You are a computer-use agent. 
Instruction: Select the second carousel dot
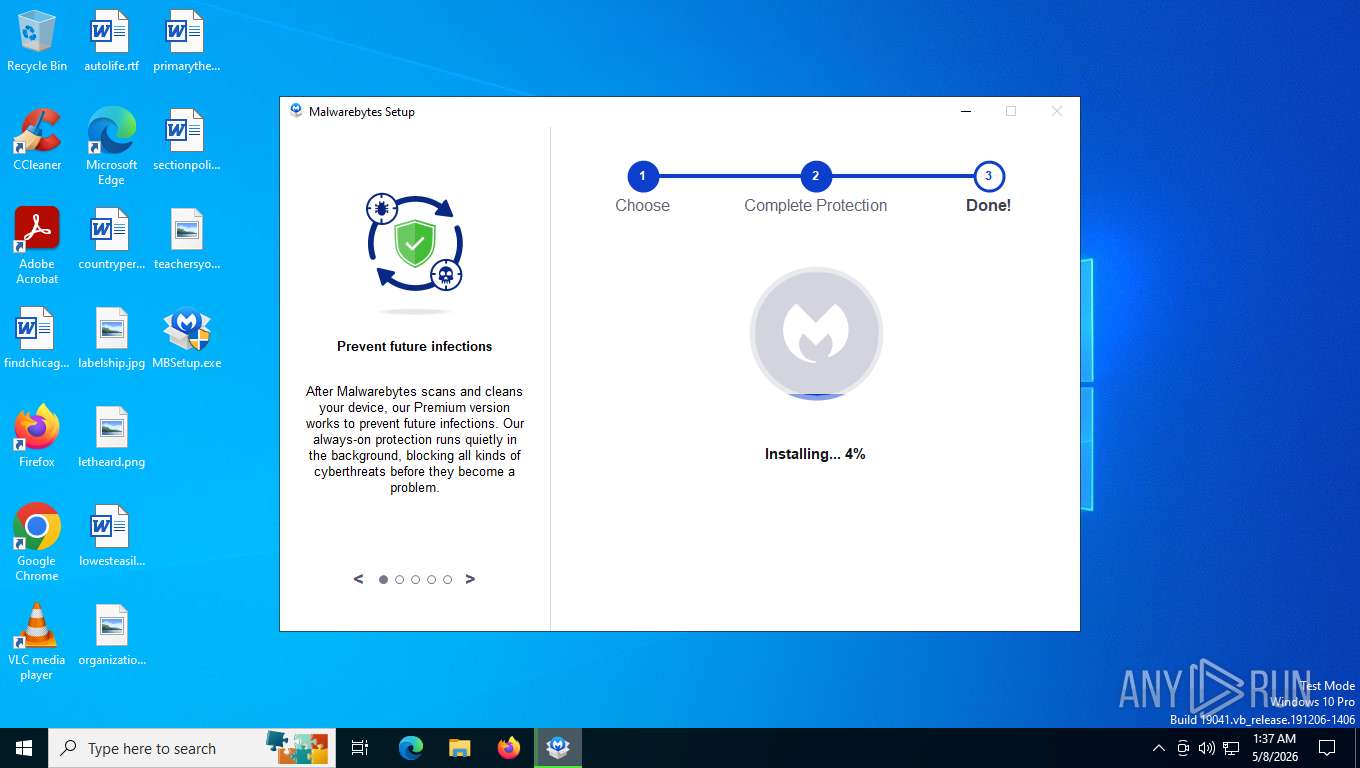click(399, 579)
